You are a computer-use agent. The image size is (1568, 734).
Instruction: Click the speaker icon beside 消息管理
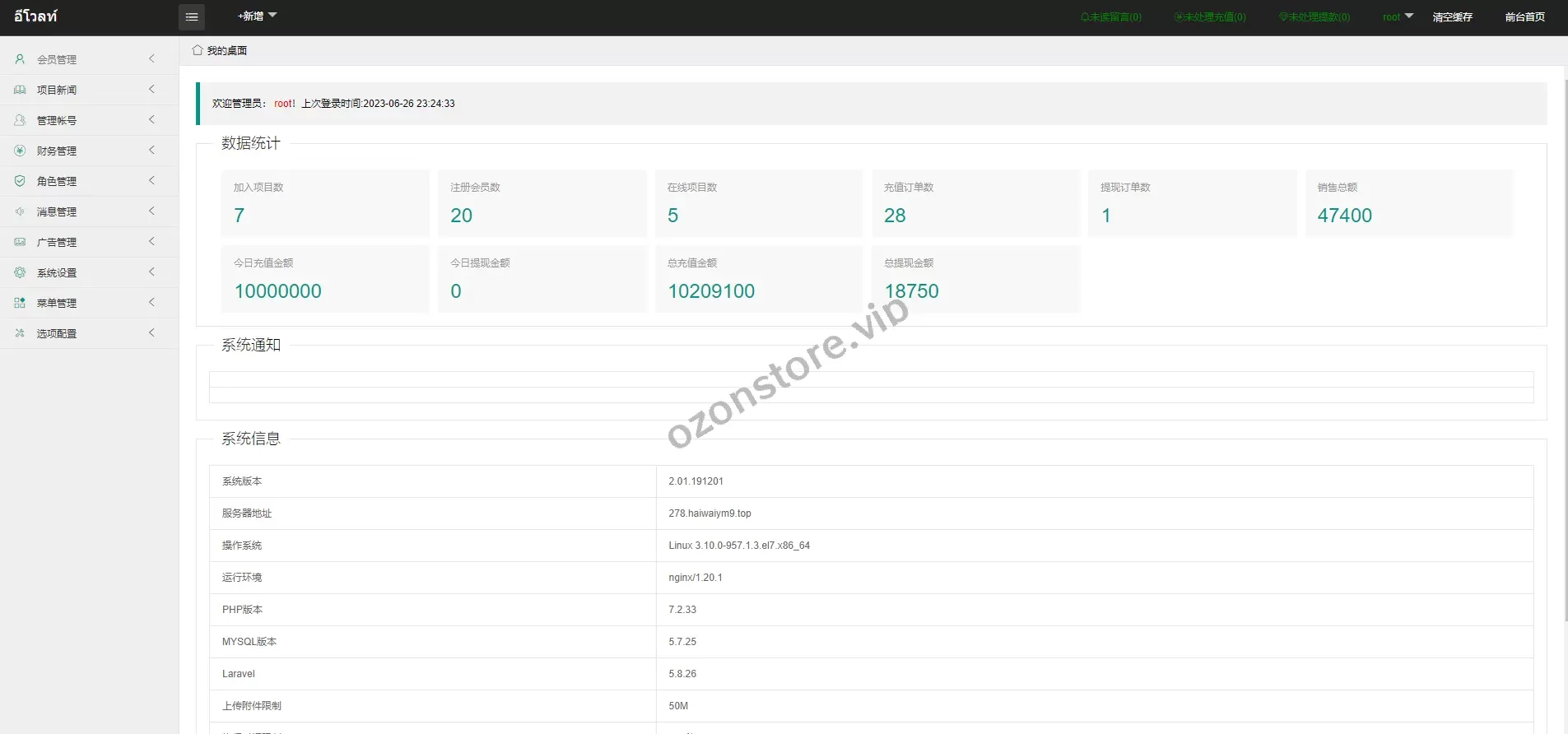tap(20, 211)
